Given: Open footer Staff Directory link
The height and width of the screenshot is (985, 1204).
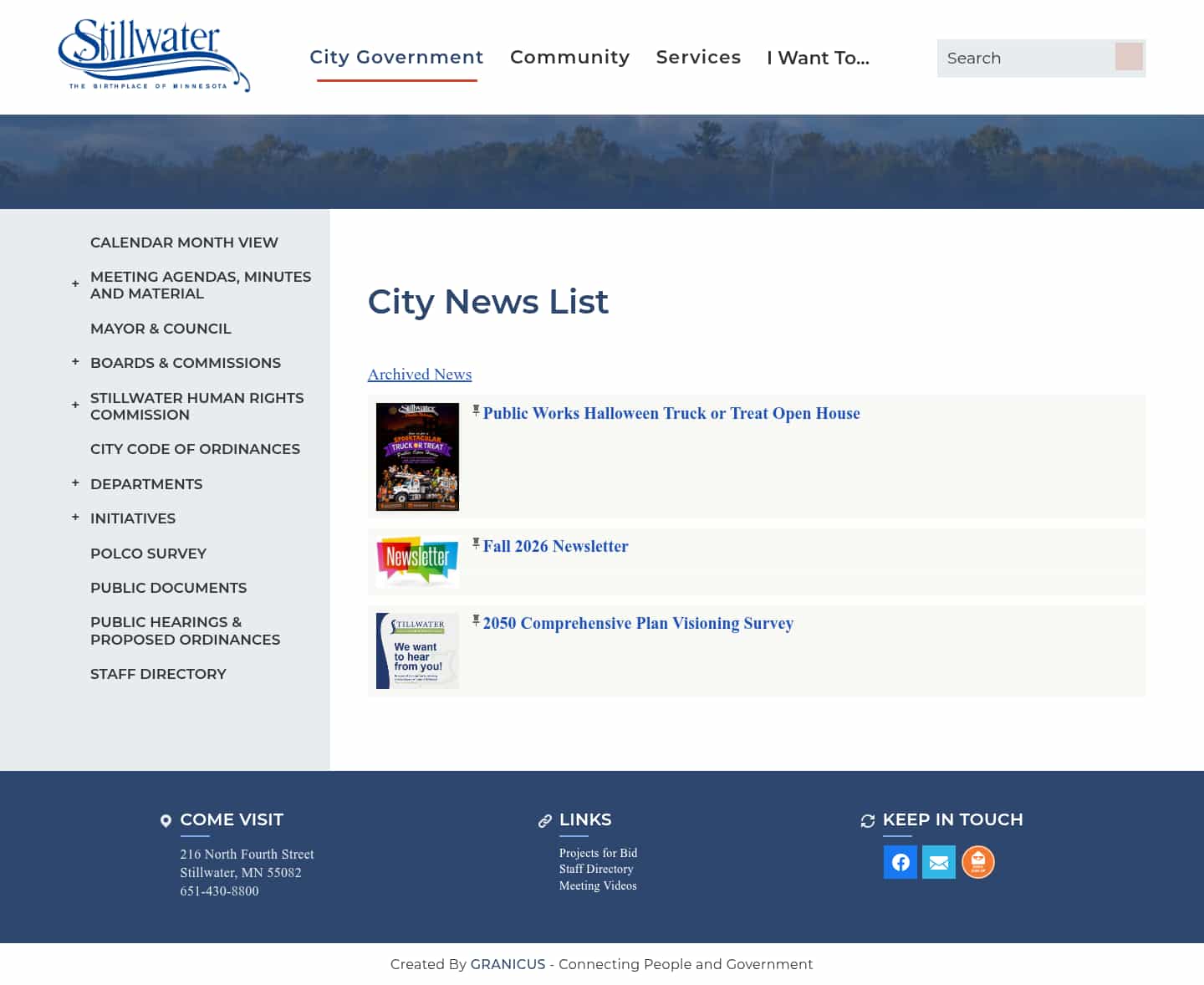Looking at the screenshot, I should coord(596,869).
